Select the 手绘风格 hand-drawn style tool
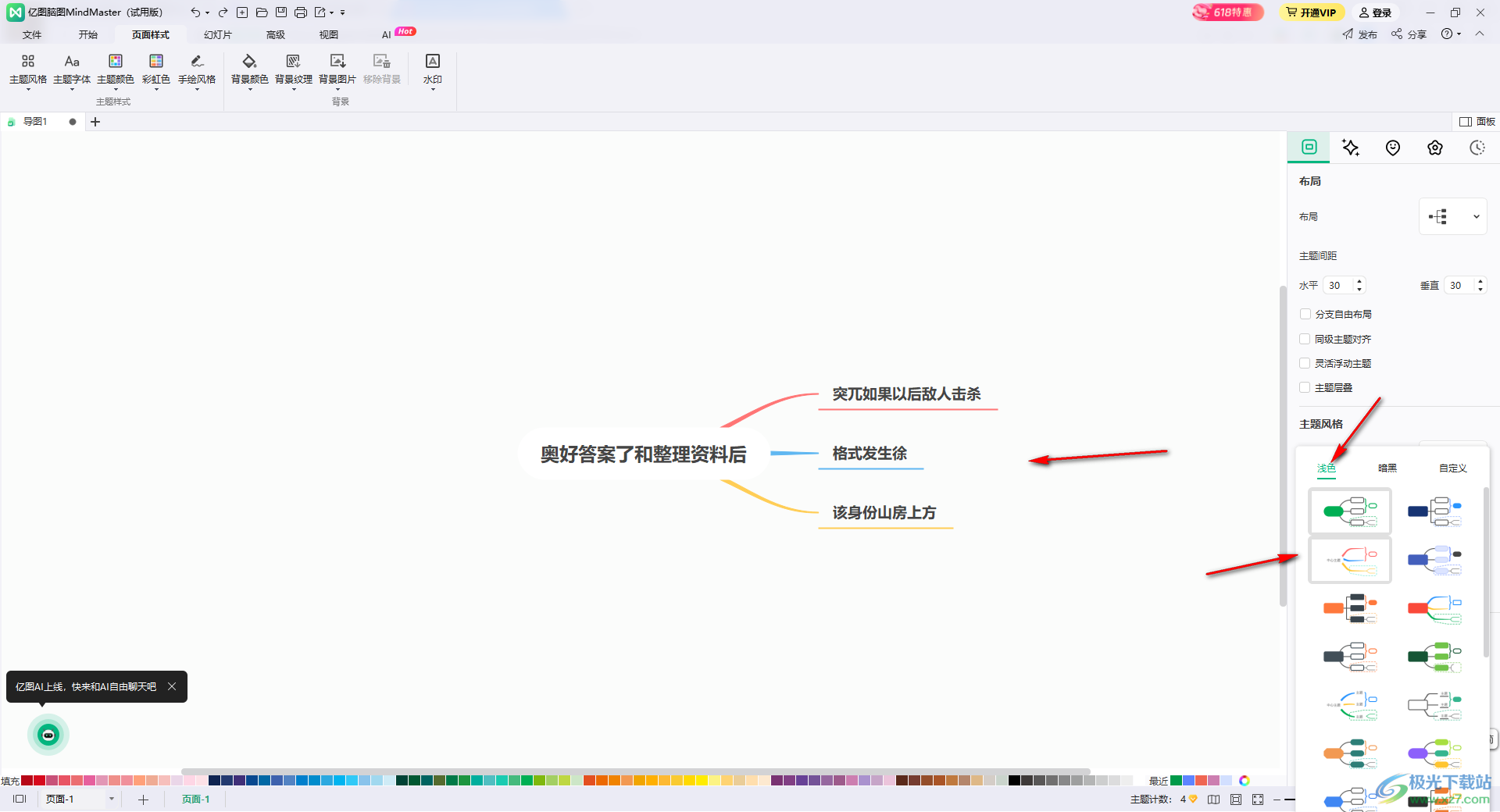Image resolution: width=1500 pixels, height=812 pixels. [197, 70]
